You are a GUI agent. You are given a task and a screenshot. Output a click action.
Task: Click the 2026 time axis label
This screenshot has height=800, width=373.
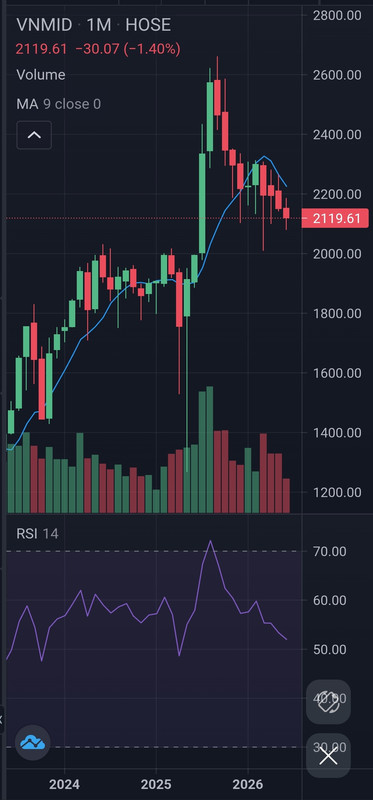tap(247, 783)
